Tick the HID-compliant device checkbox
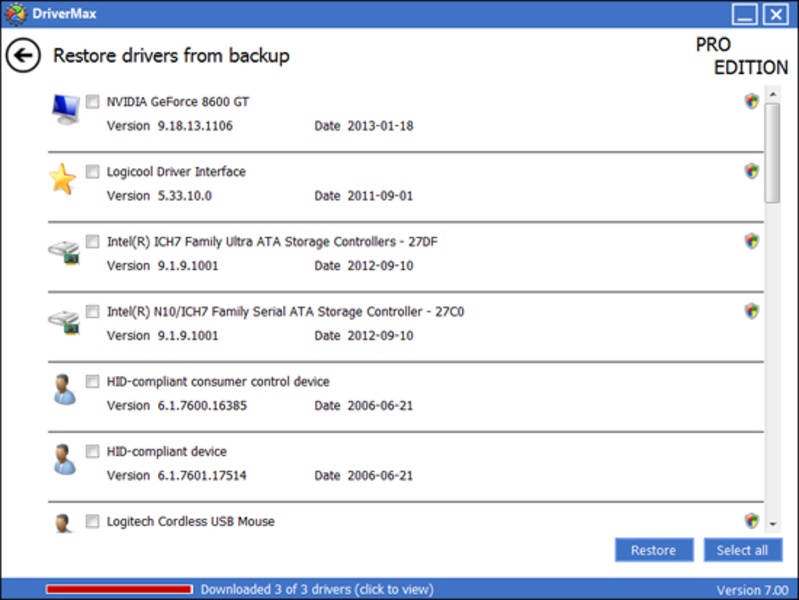This screenshot has width=799, height=600. click(x=93, y=451)
